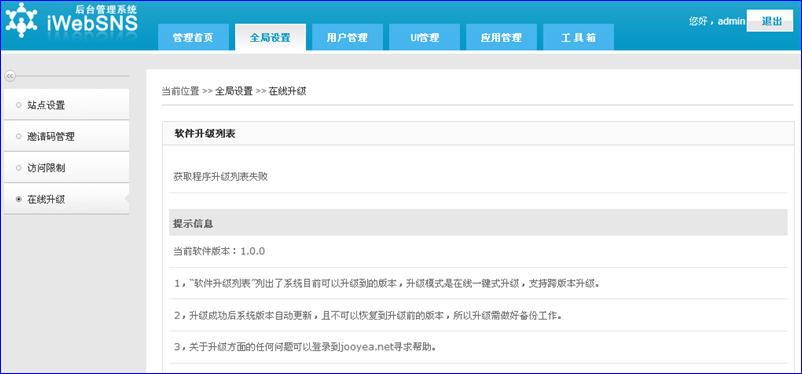Click the 获取程序升级列表失败 message

point(220,177)
